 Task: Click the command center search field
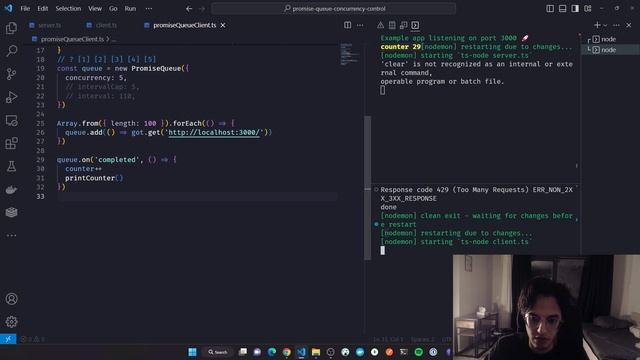point(334,9)
